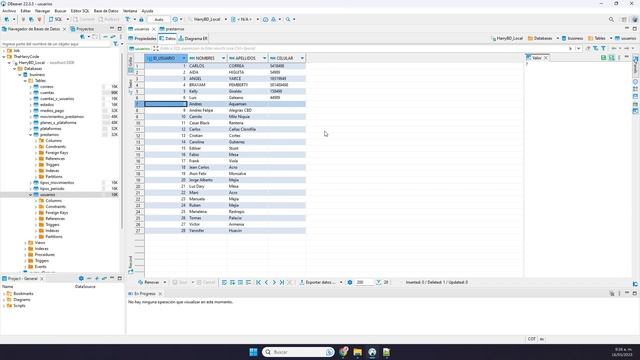640x360 pixels.
Task: Click the row count icon beside 28
Action: [378, 282]
